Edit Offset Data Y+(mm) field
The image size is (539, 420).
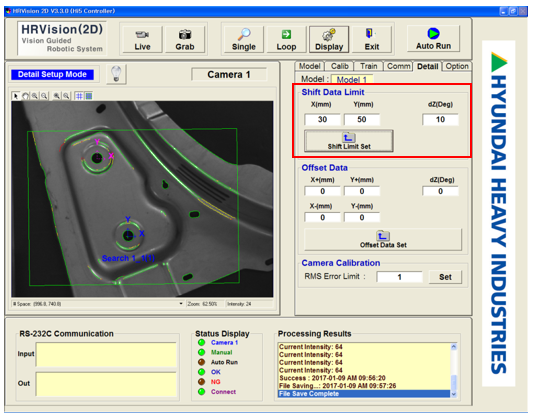click(x=362, y=191)
